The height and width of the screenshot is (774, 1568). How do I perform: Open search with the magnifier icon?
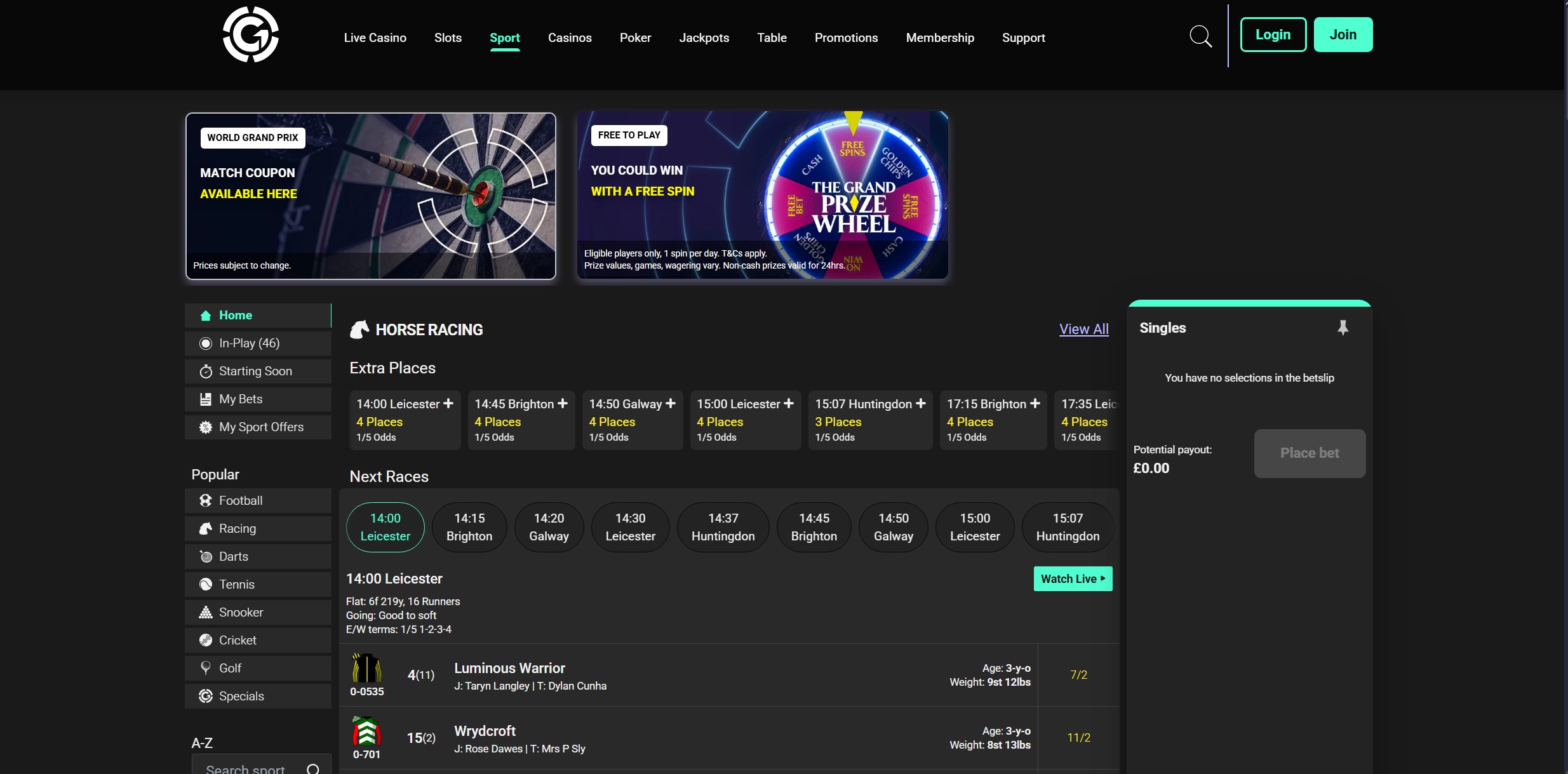tap(1200, 37)
